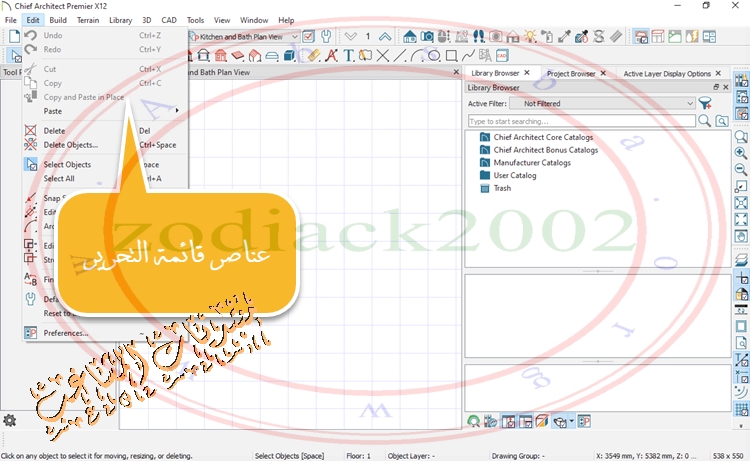Click the Library Browser magnifier search icon
This screenshot has height=461, width=750.
[704, 121]
